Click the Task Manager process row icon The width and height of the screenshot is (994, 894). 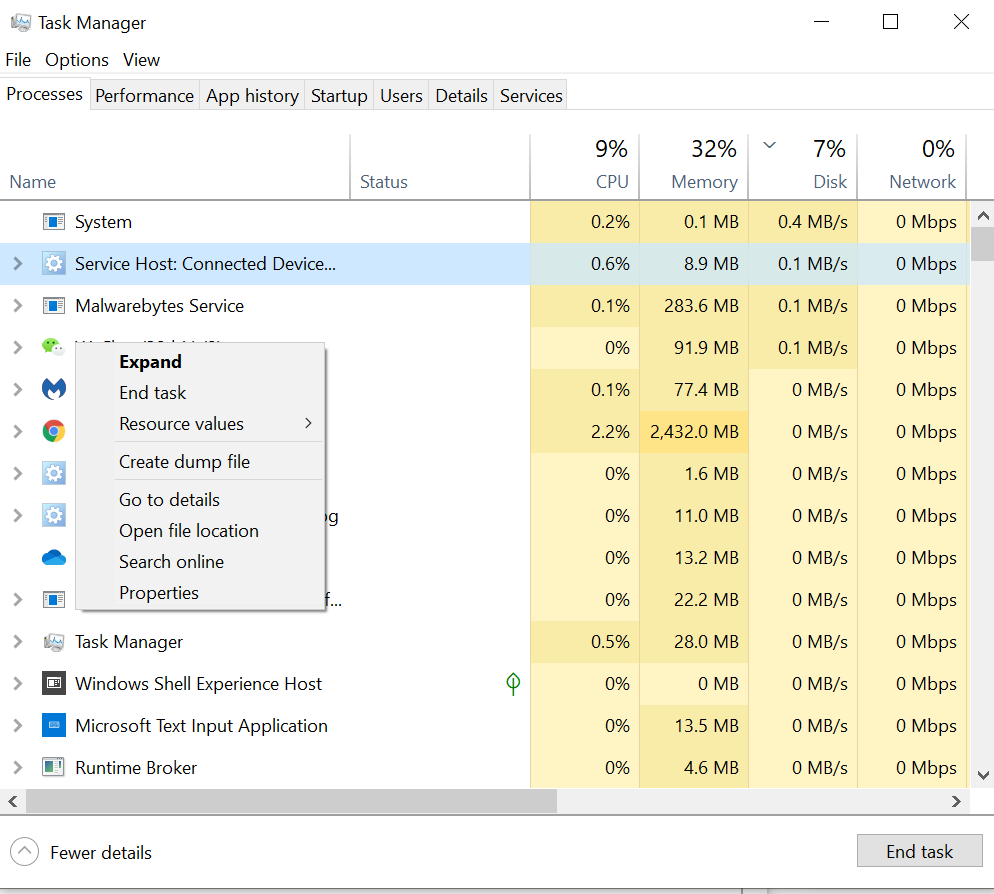pos(54,642)
